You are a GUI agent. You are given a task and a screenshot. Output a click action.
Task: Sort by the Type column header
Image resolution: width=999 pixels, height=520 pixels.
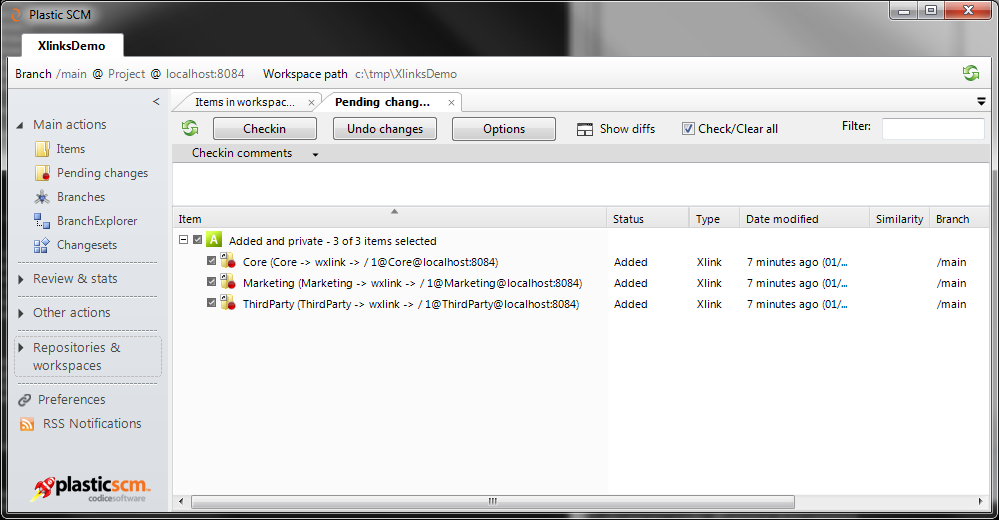714,219
